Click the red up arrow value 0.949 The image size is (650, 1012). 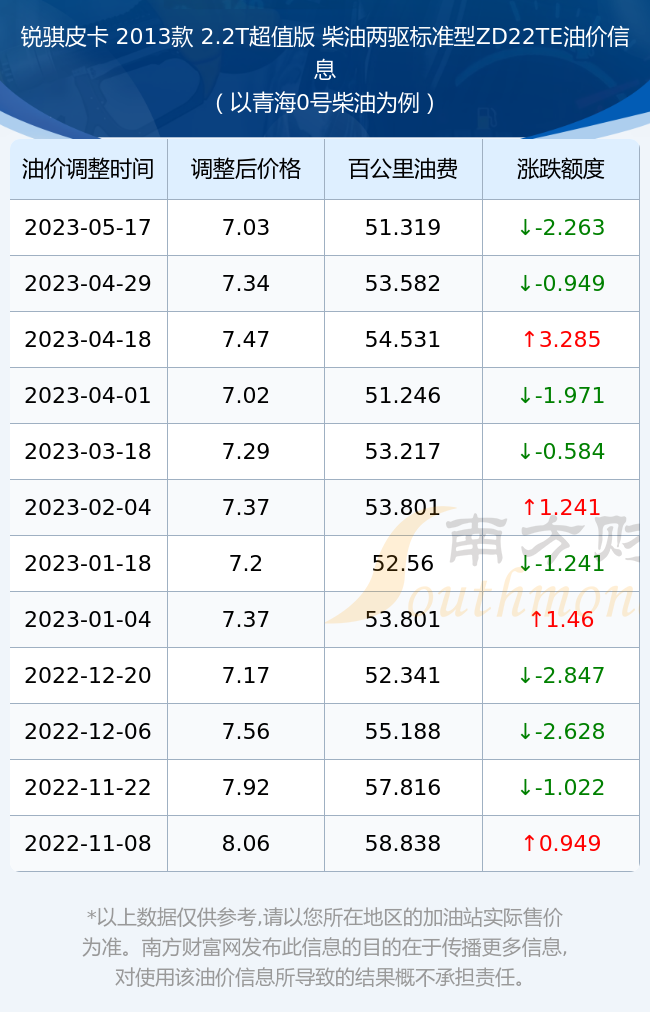coord(562,843)
